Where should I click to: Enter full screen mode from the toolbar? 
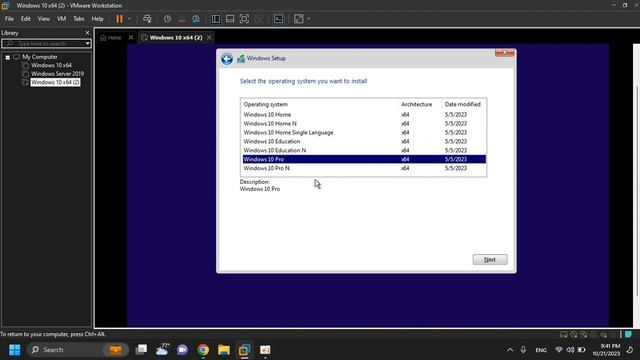click(244, 19)
